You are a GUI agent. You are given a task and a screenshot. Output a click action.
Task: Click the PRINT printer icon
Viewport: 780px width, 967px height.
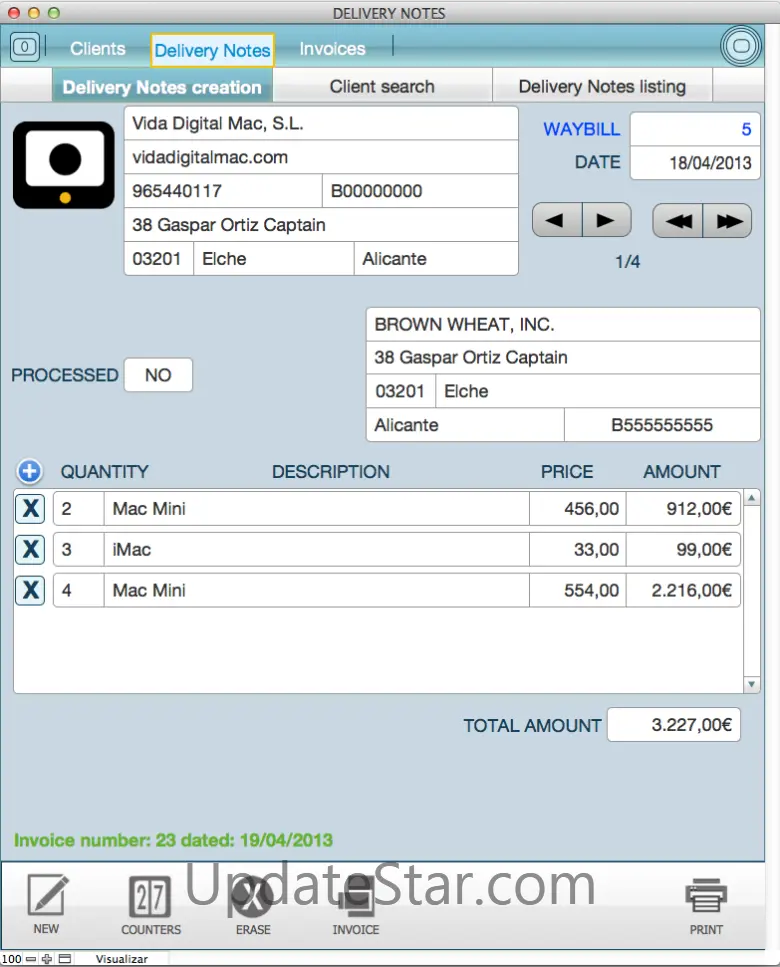click(x=706, y=895)
